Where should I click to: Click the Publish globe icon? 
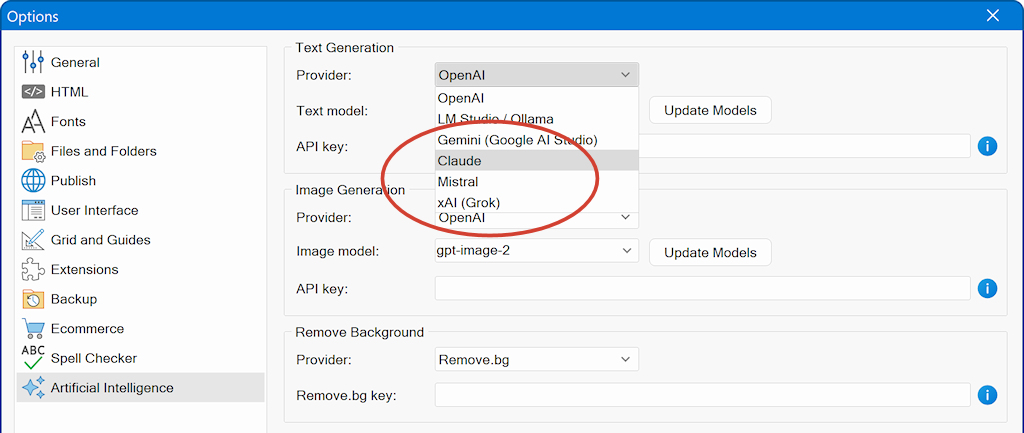33,181
